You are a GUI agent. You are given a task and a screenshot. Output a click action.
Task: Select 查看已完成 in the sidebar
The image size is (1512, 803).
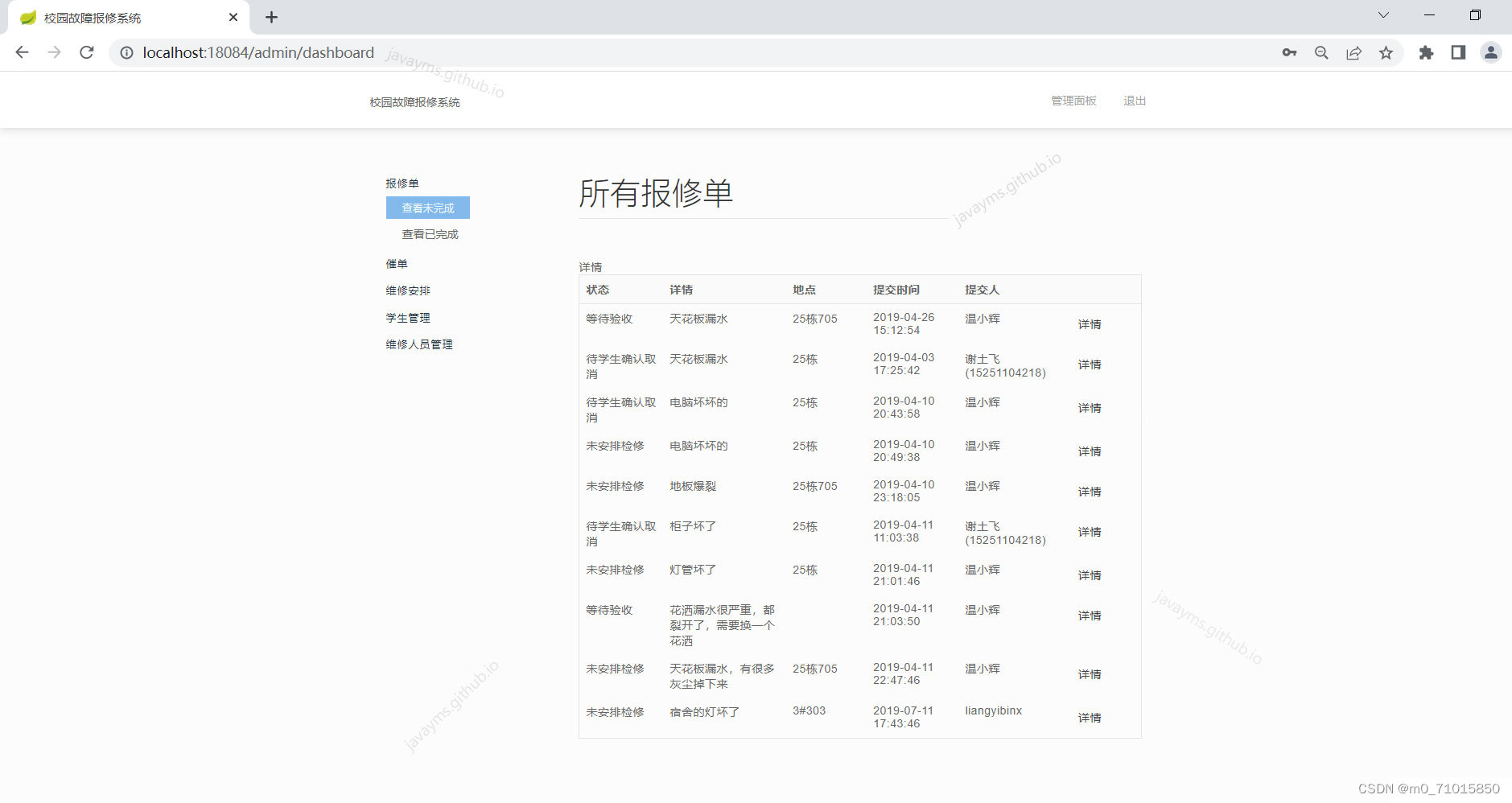pyautogui.click(x=430, y=234)
